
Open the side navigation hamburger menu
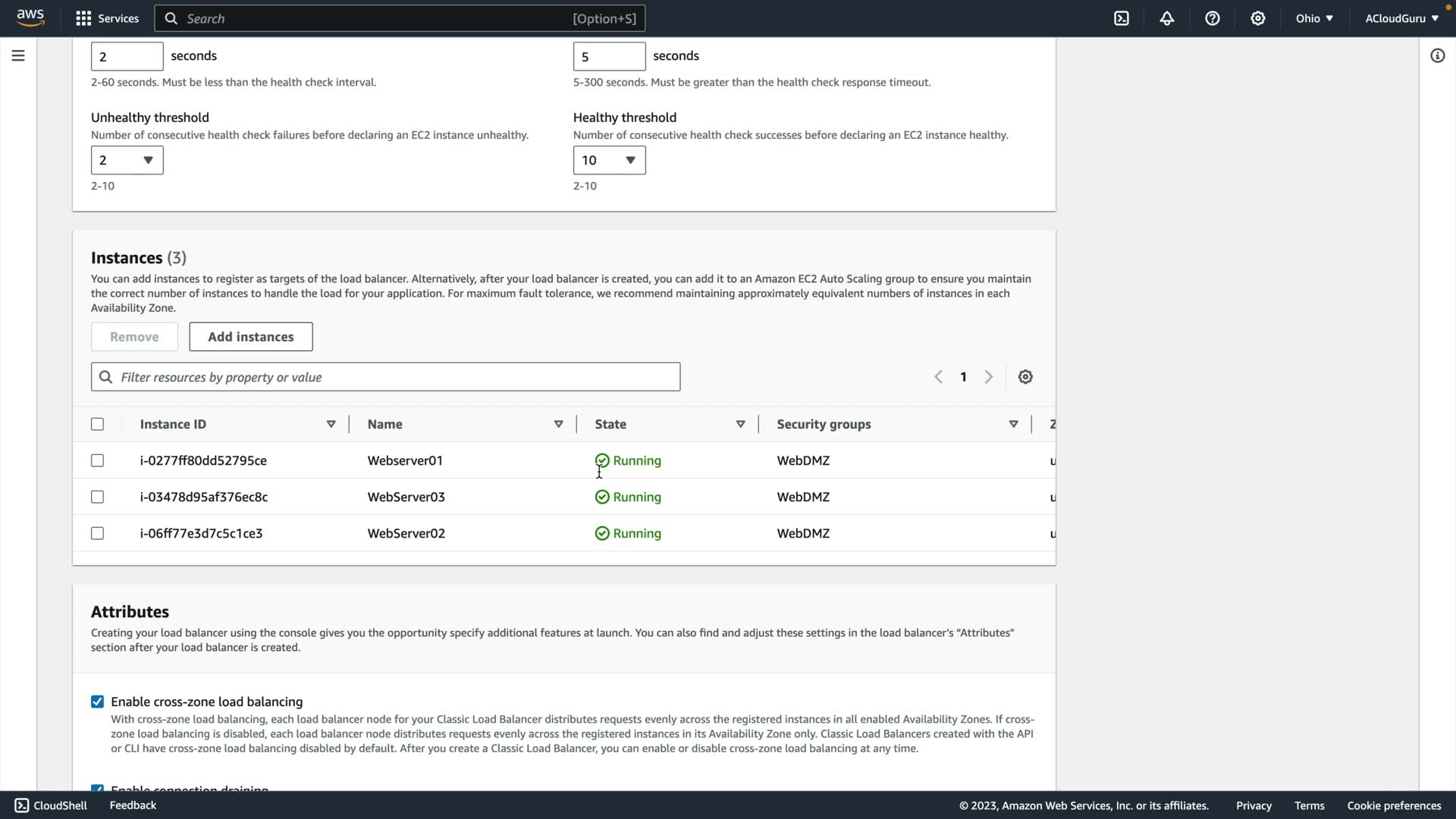pyautogui.click(x=18, y=55)
